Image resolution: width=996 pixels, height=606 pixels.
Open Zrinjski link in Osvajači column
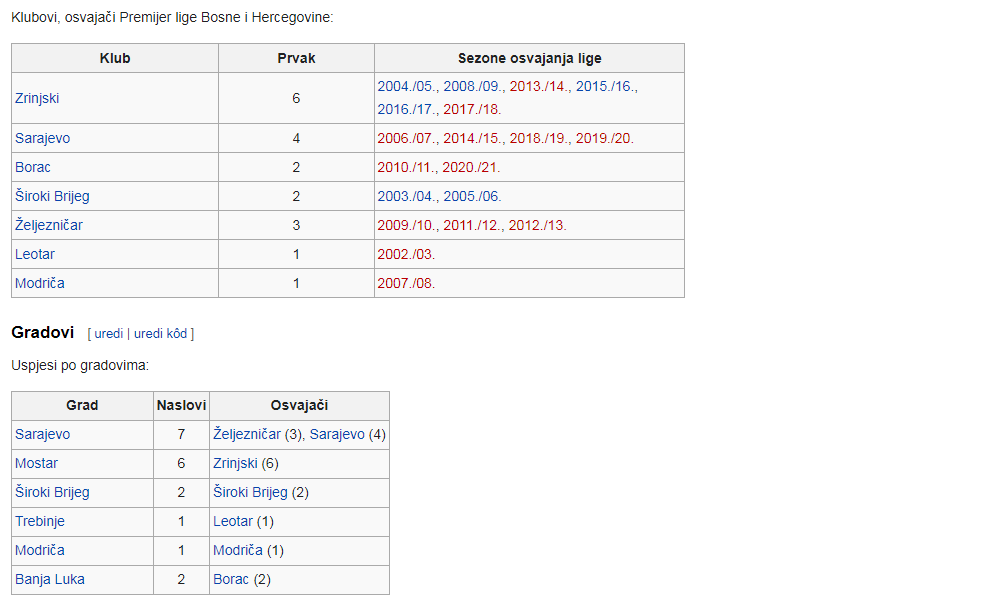(235, 463)
